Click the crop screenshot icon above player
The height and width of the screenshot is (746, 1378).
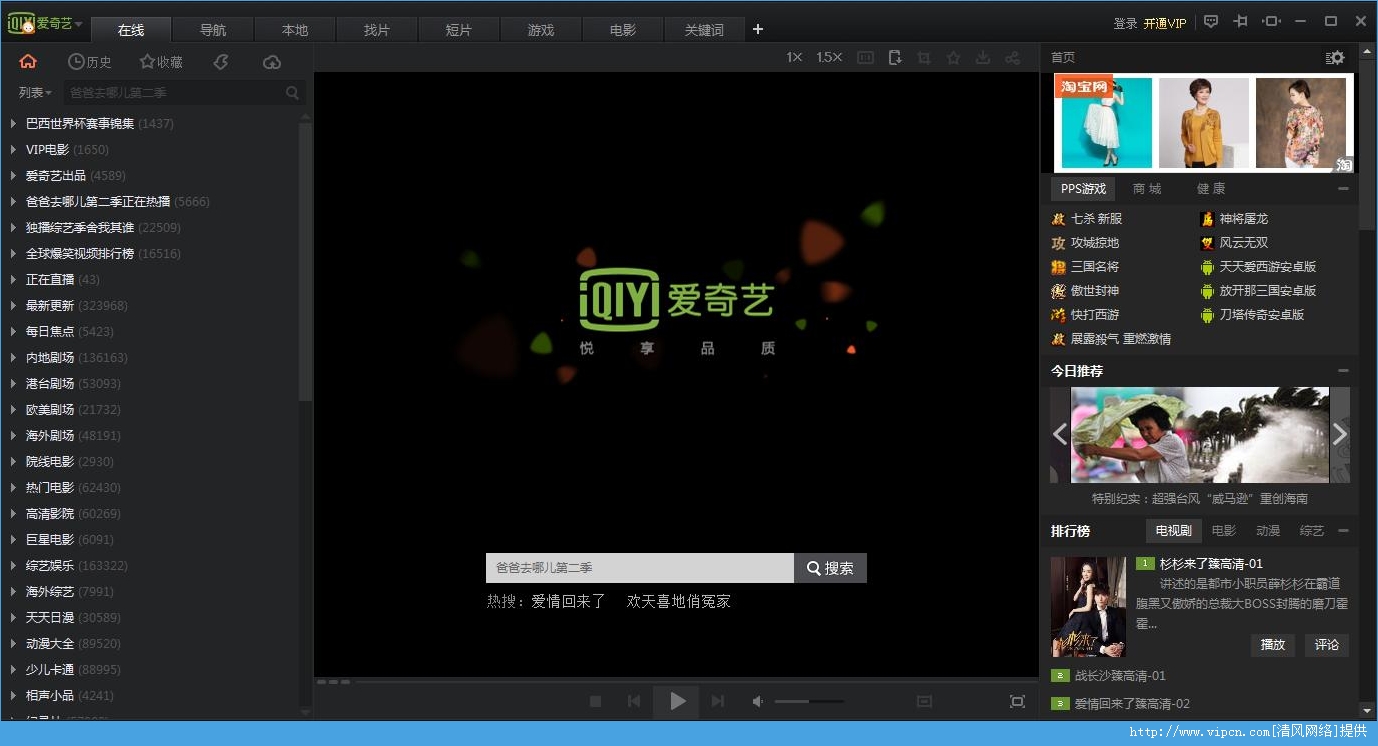924,58
